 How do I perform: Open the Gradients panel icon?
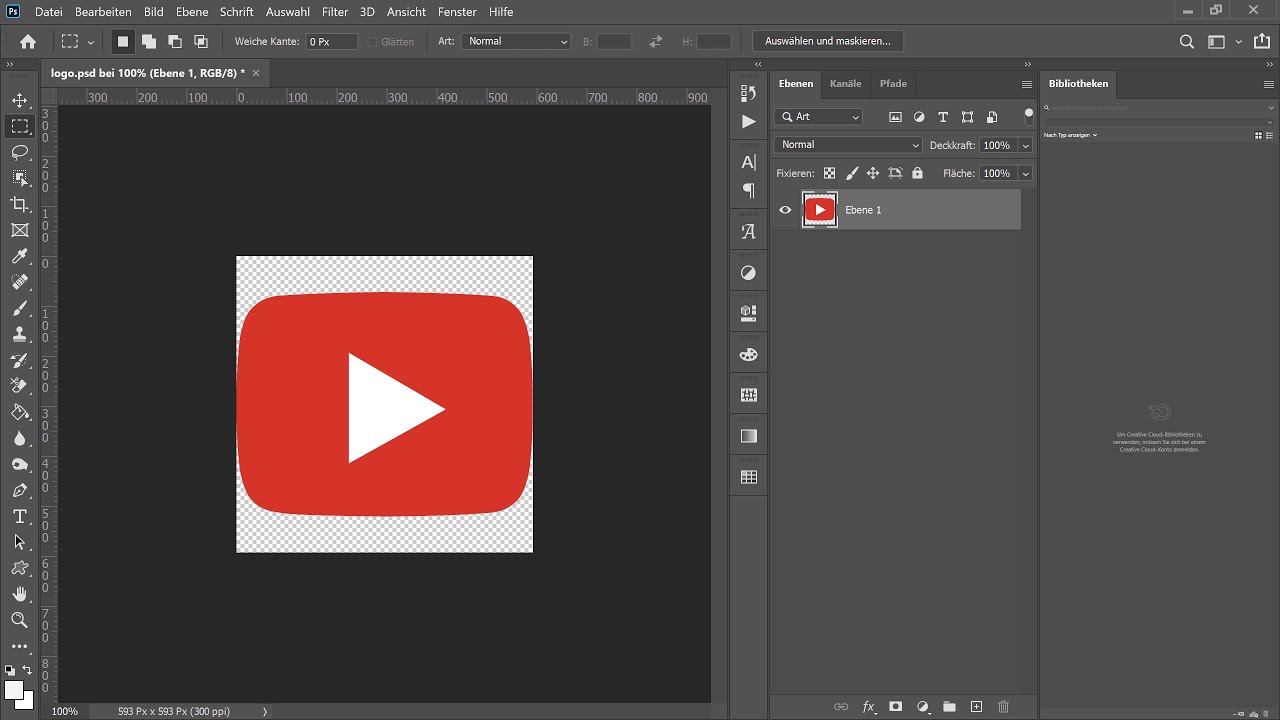tap(749, 436)
